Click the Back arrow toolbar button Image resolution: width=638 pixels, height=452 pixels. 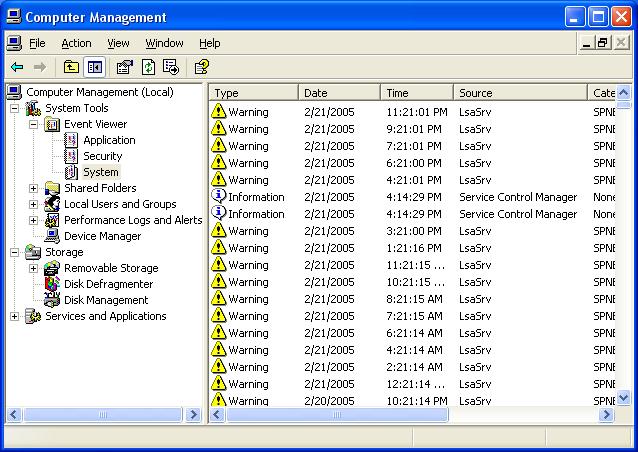17,67
